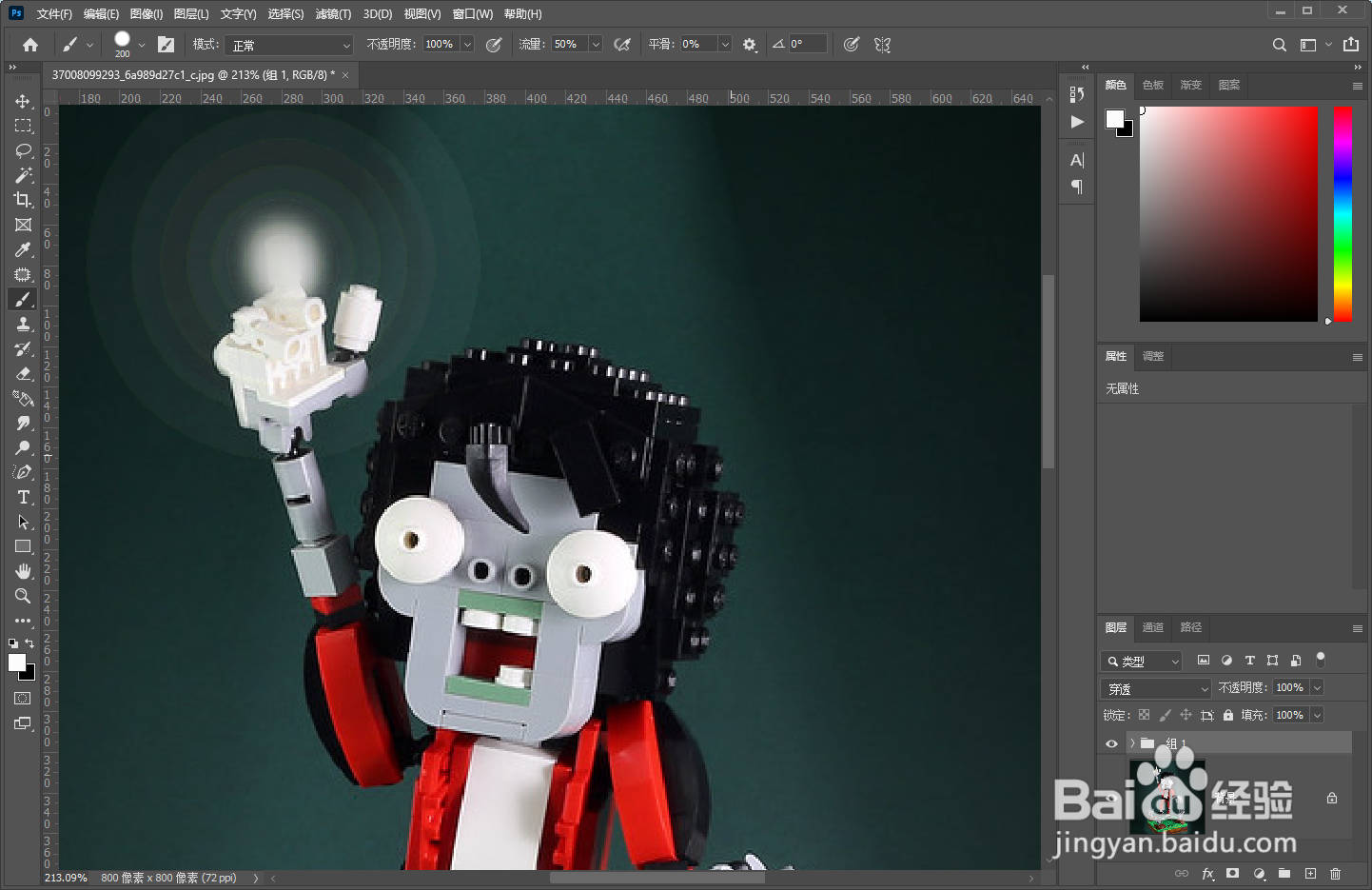Select the Lasso tool
This screenshot has height=890, width=1372.
(23, 150)
